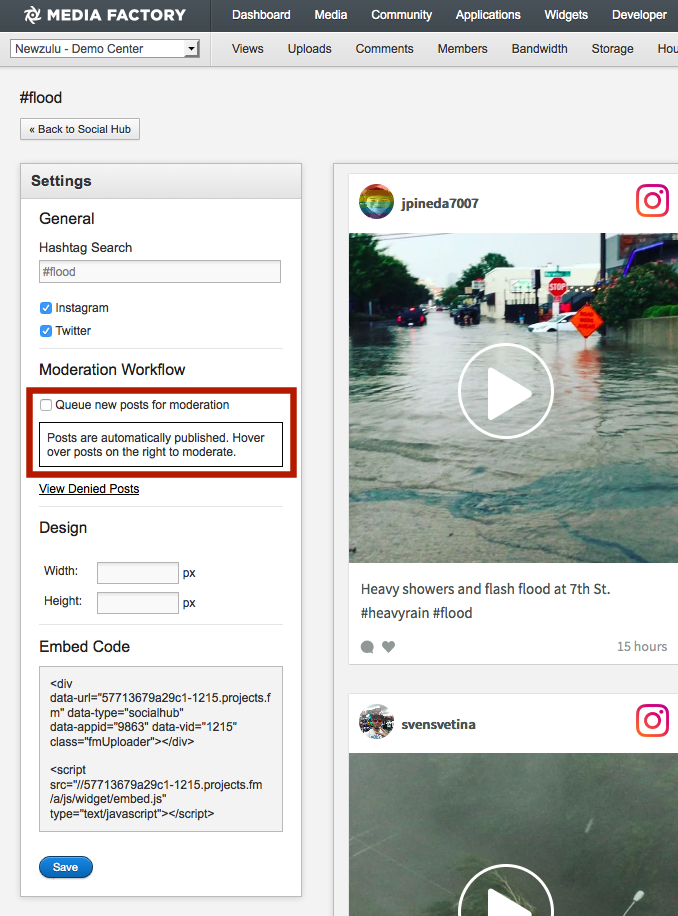
Task: Click Instagram icon on svensvetina post
Action: 652,721
